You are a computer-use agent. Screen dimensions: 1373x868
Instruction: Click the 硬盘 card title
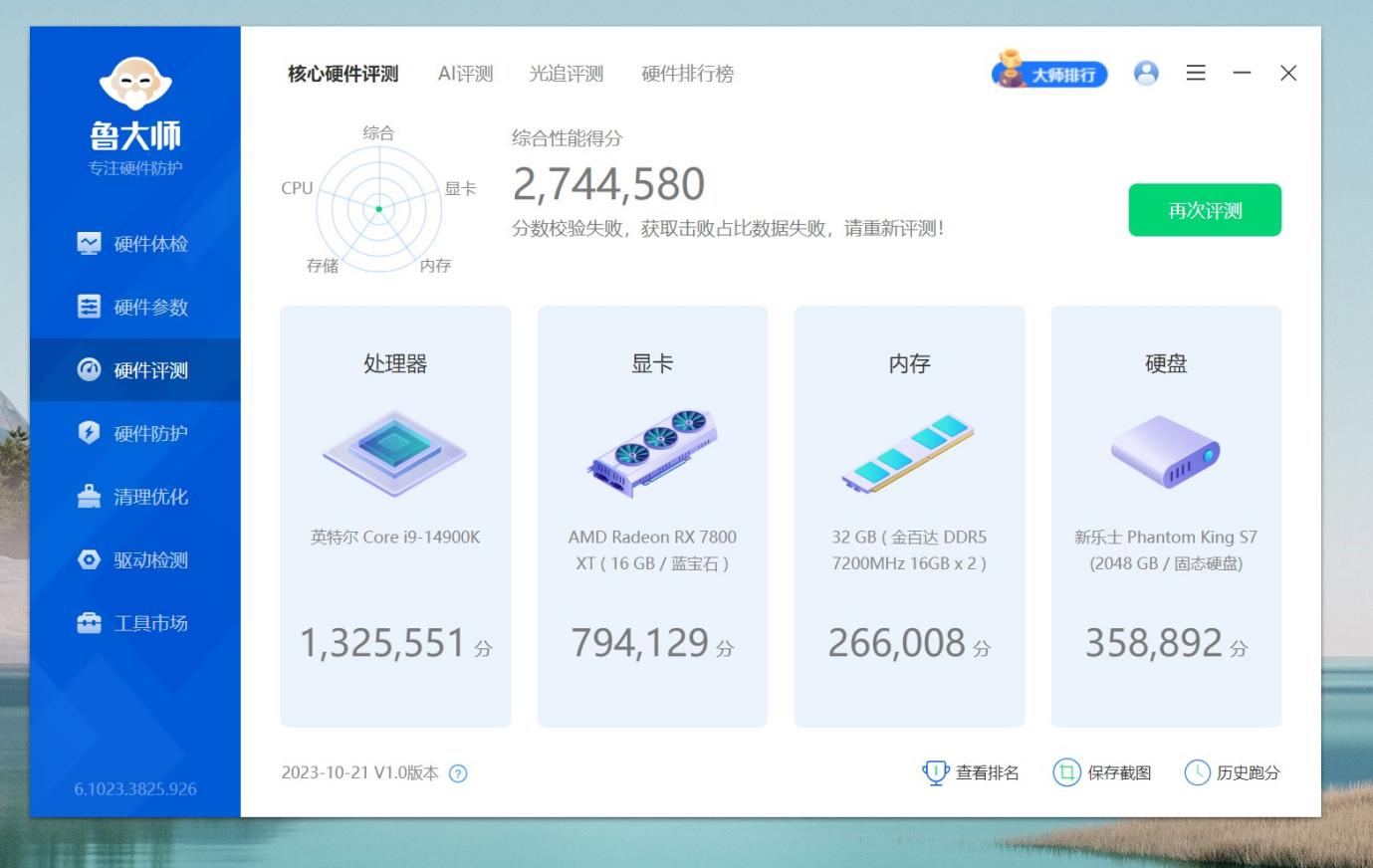click(1166, 363)
